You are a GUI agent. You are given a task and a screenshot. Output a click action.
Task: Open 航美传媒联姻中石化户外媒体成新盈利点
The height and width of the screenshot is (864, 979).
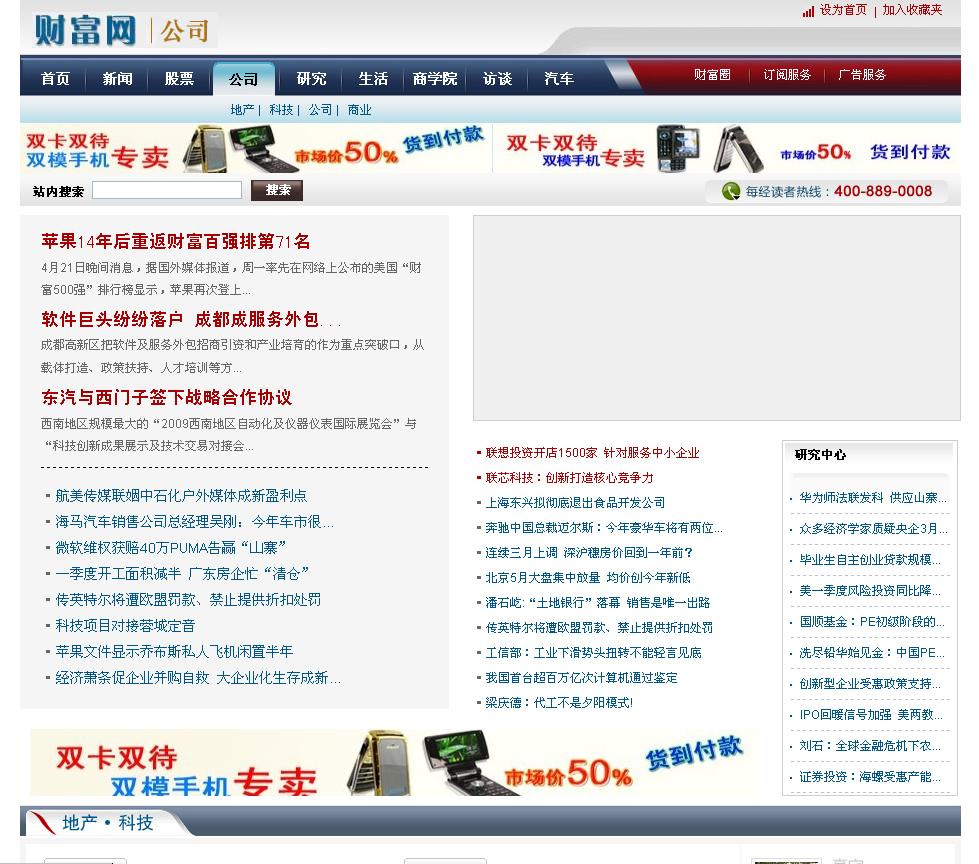tap(181, 496)
